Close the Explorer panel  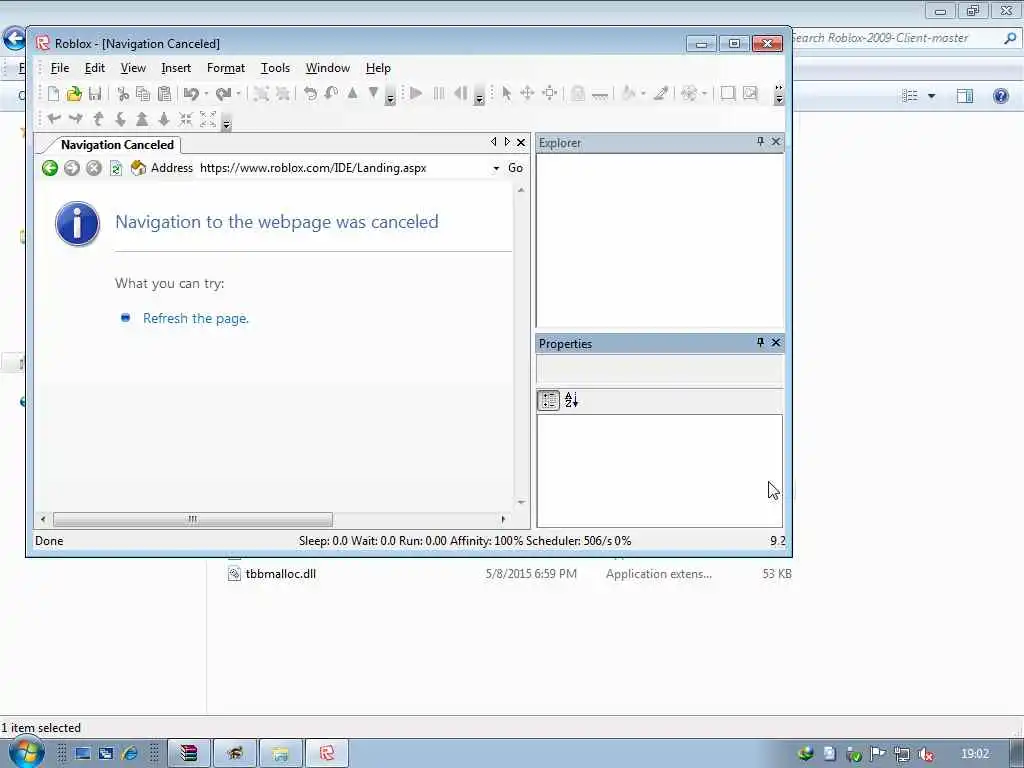tap(776, 142)
